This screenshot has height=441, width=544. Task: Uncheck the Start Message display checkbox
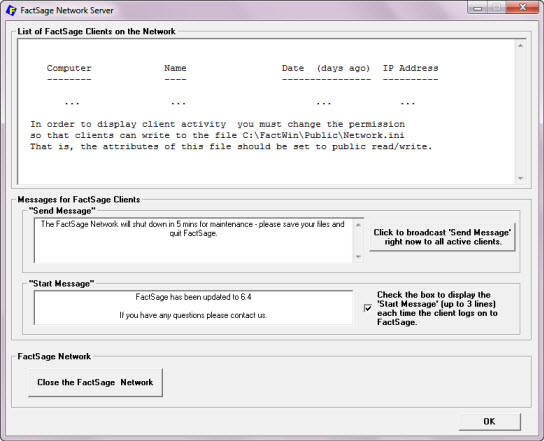(x=368, y=308)
